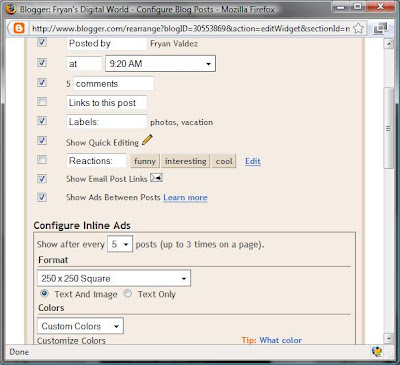Click the Fryan Valdez author name
The image size is (400, 365).
pyautogui.click(x=174, y=44)
